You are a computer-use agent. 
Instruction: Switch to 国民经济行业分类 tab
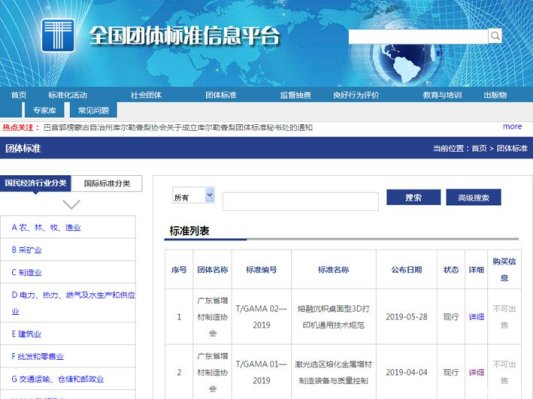pos(35,183)
